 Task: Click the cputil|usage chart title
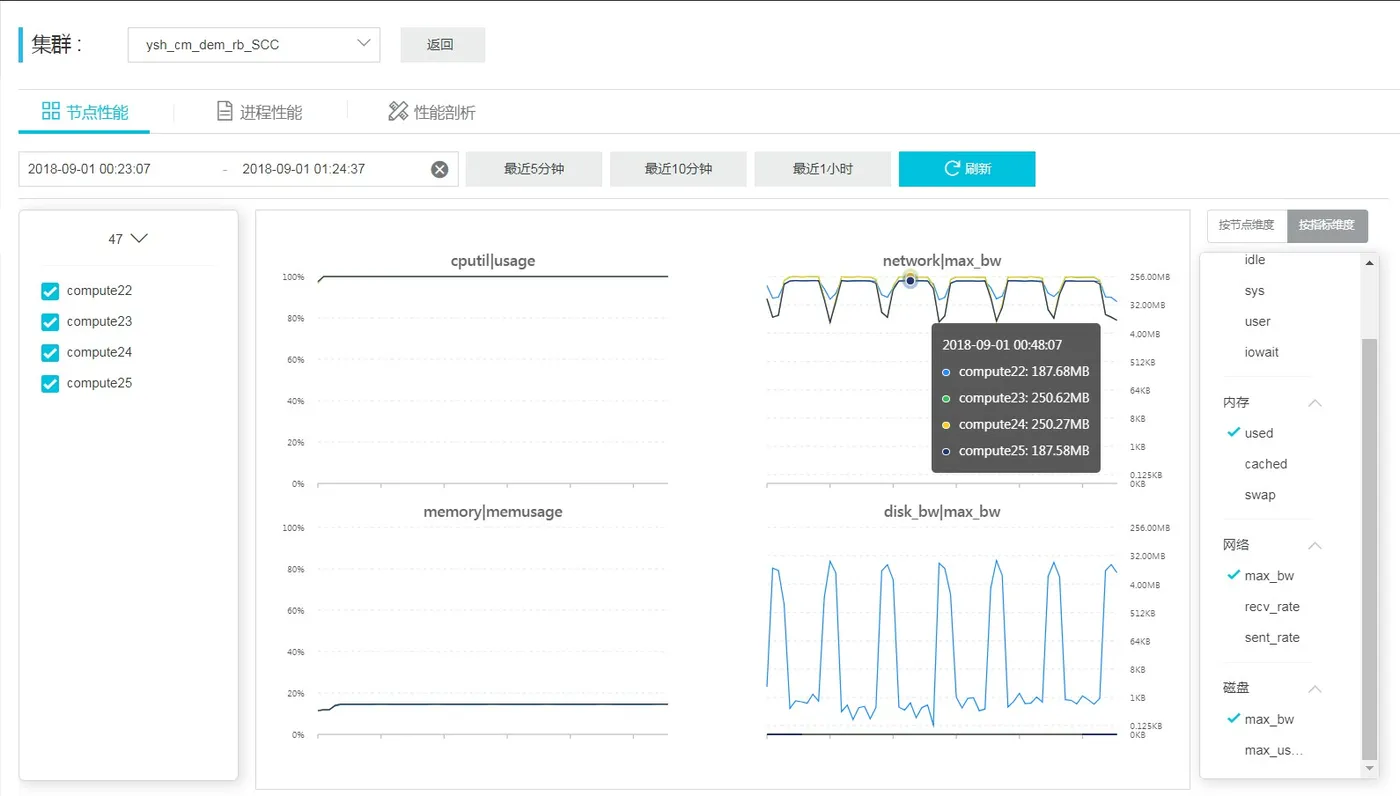[x=493, y=261]
